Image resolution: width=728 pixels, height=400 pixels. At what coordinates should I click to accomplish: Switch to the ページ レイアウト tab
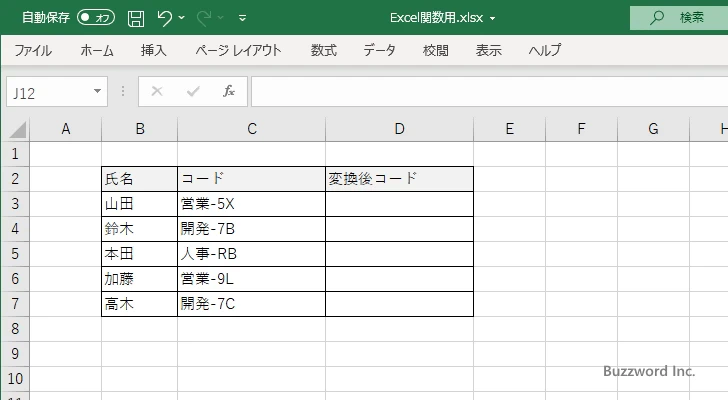[238, 50]
